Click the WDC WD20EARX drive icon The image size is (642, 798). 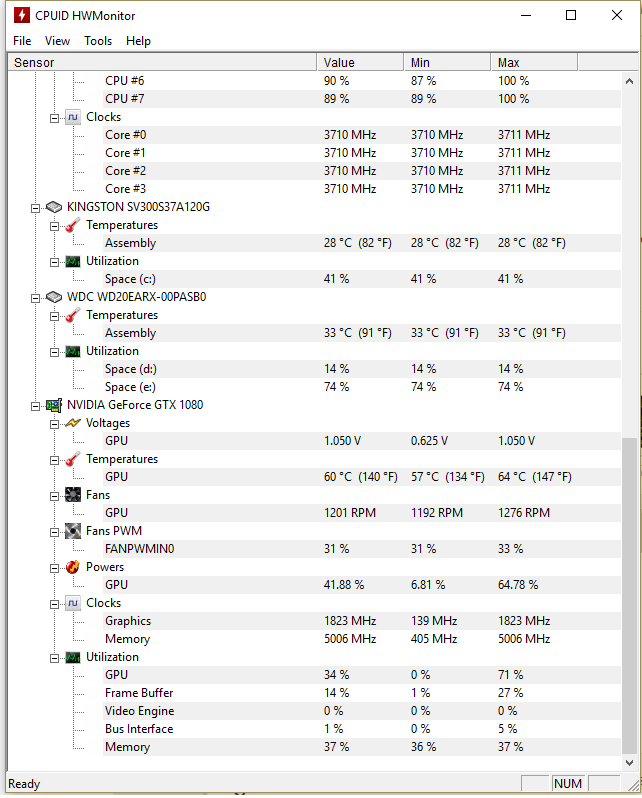[54, 297]
